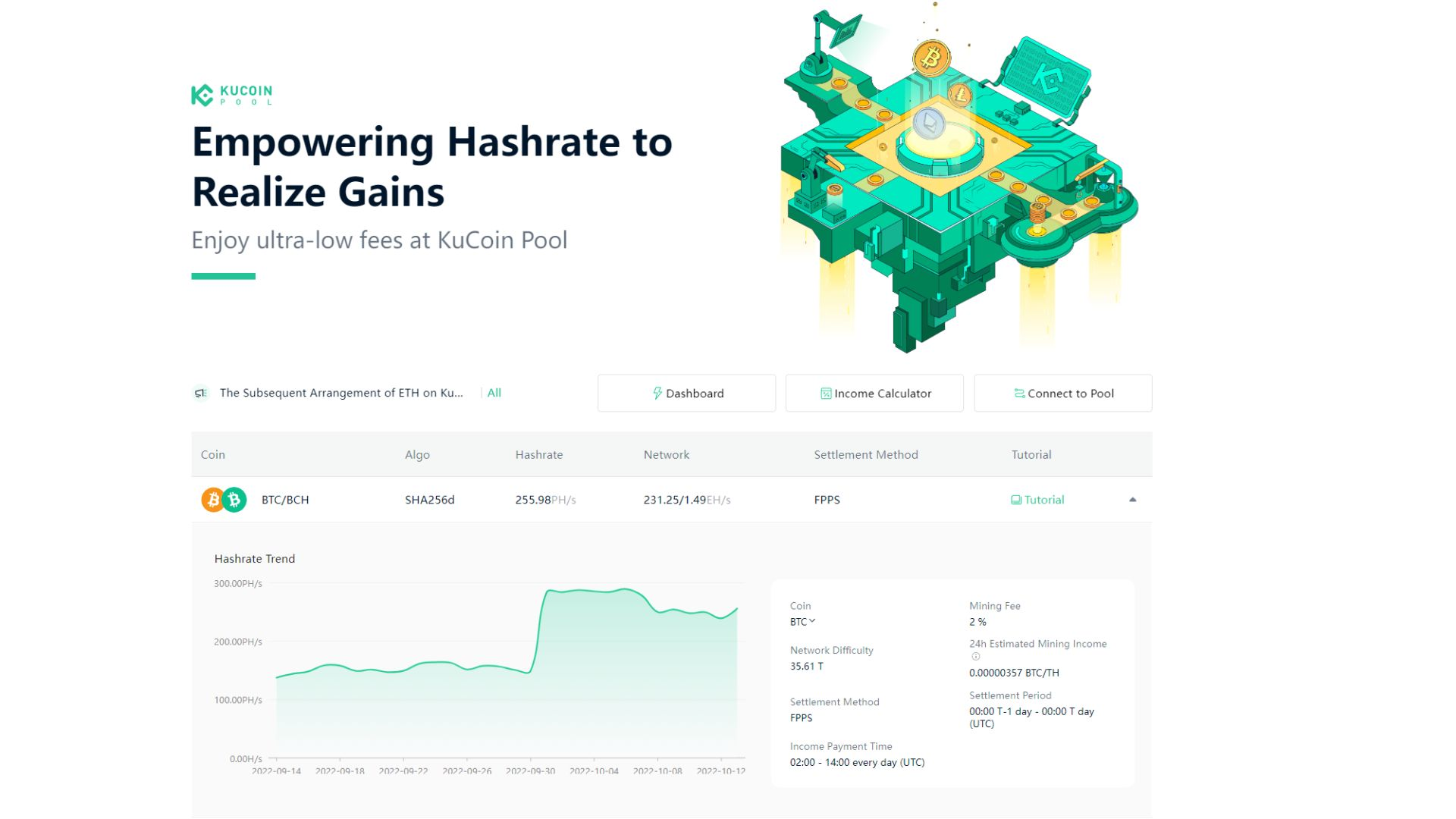The image size is (1456, 819).
Task: Click the Connect to Pool button
Action: [x=1063, y=393]
